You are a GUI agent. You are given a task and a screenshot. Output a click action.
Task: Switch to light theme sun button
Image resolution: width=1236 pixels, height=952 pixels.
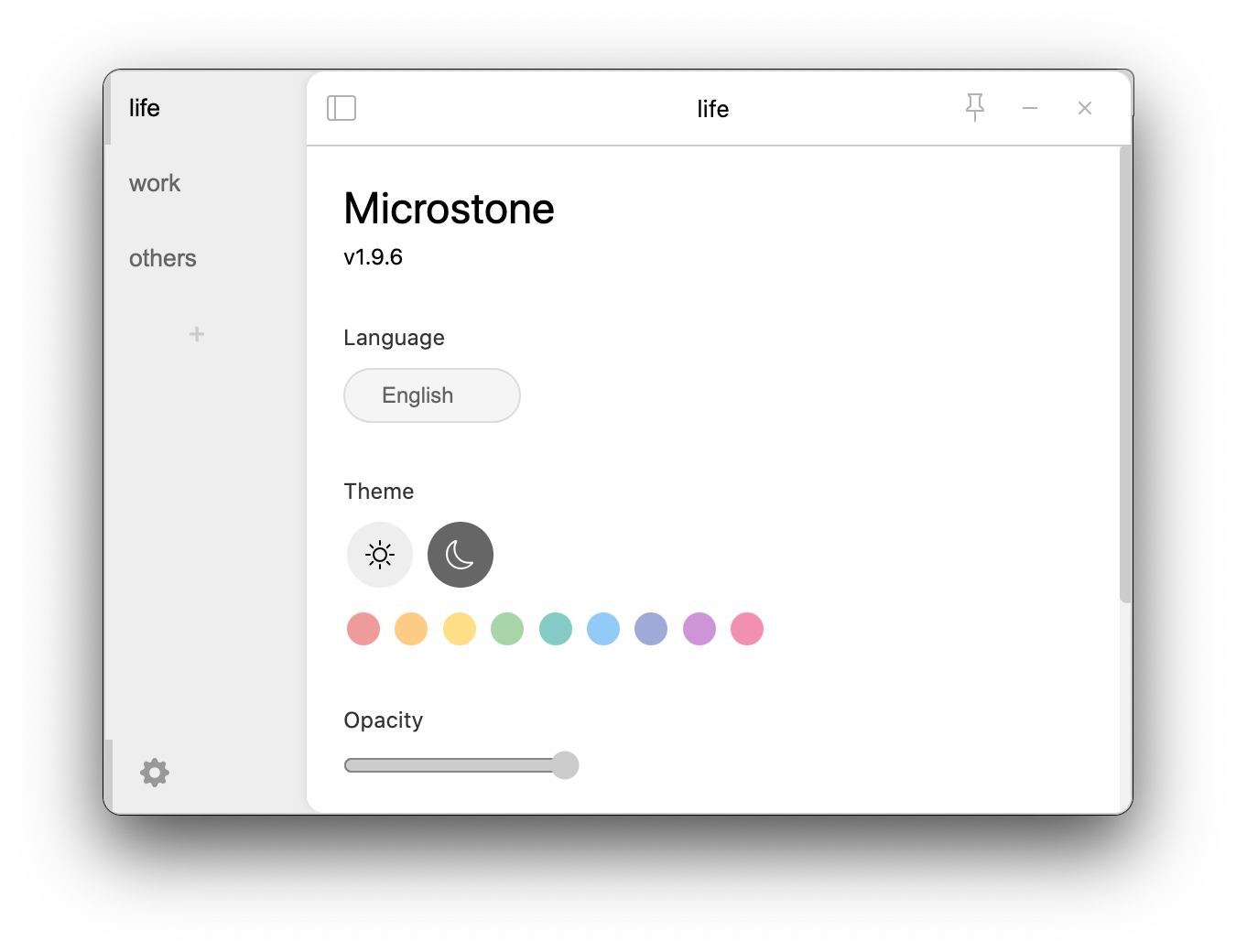click(x=380, y=555)
